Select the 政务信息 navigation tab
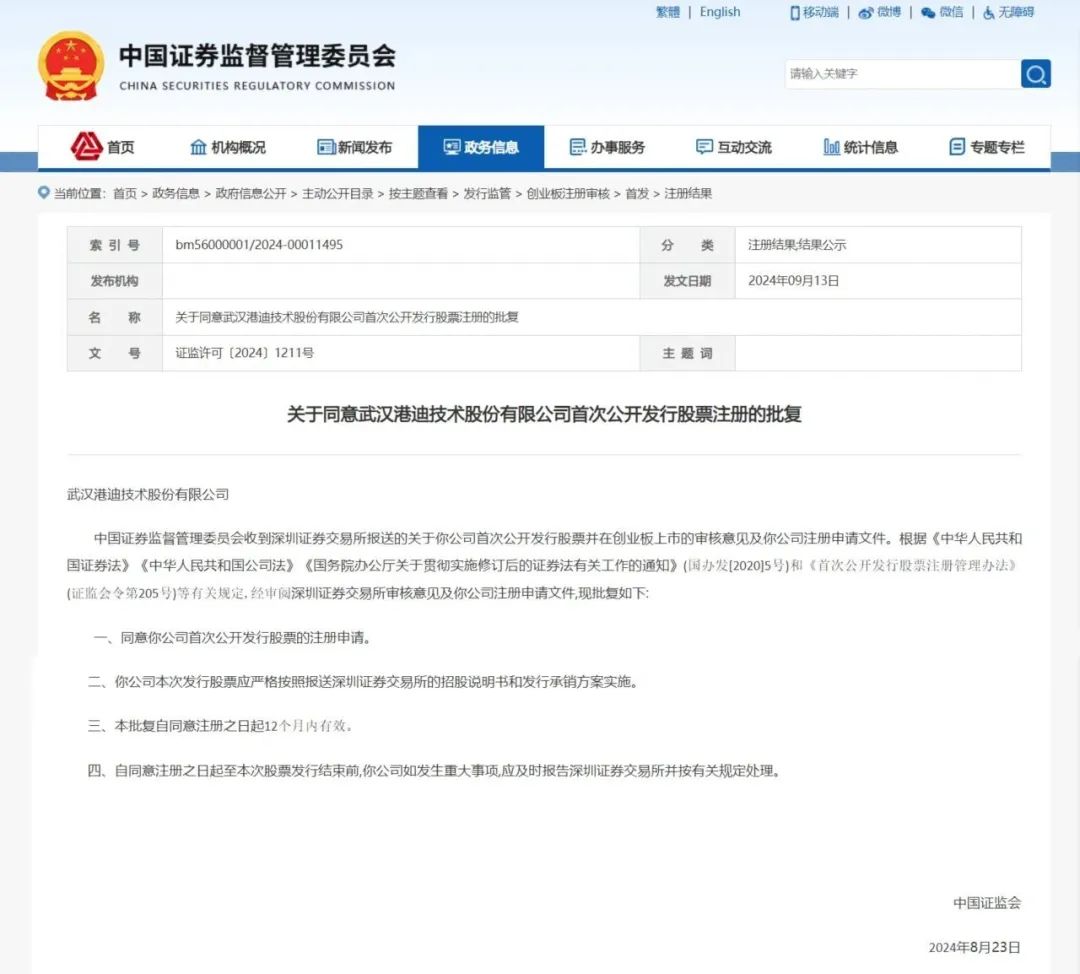The image size is (1080, 974). (481, 147)
